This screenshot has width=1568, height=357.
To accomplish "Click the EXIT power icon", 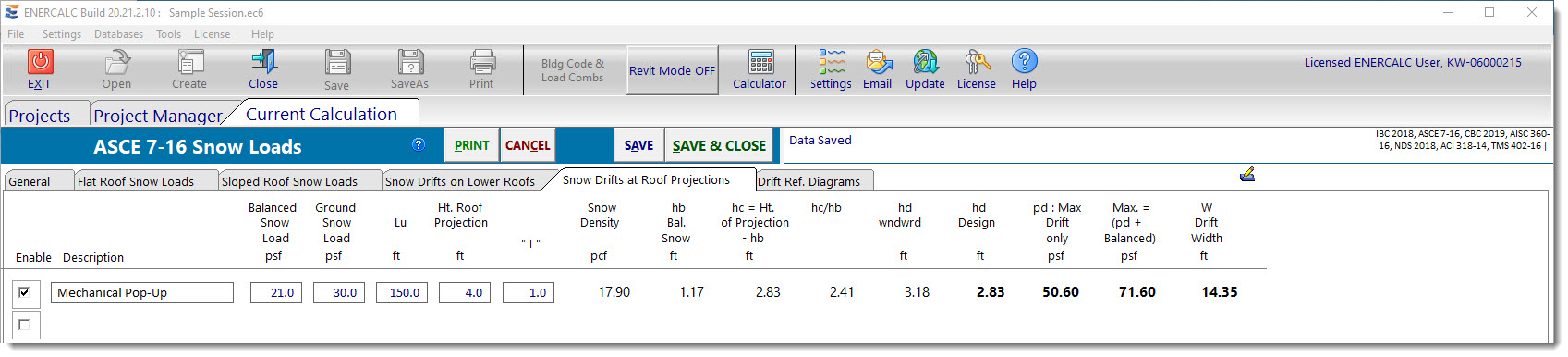I will tap(39, 62).
